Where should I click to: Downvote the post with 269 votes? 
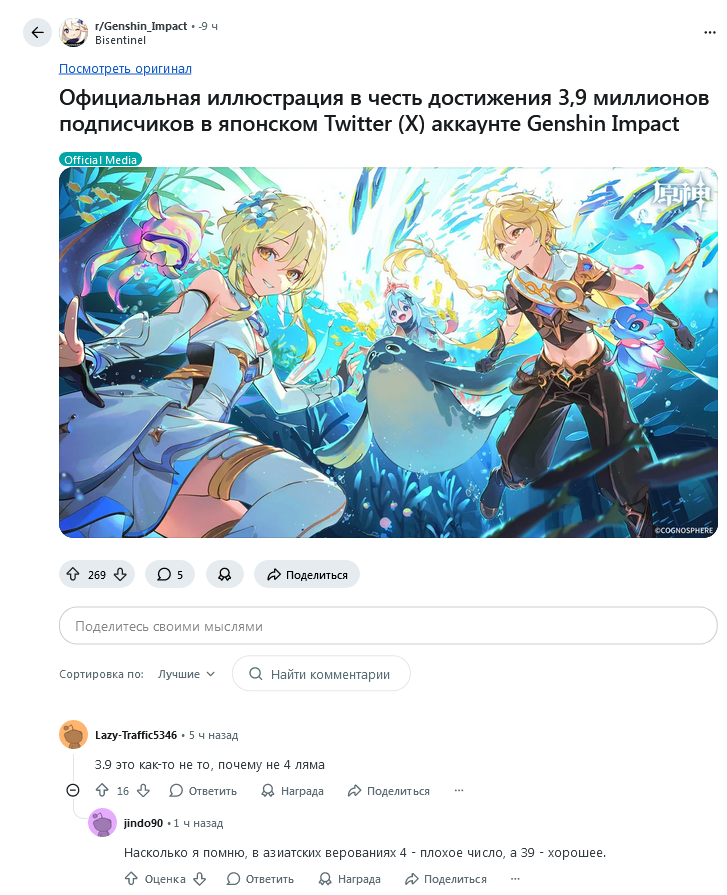120,574
